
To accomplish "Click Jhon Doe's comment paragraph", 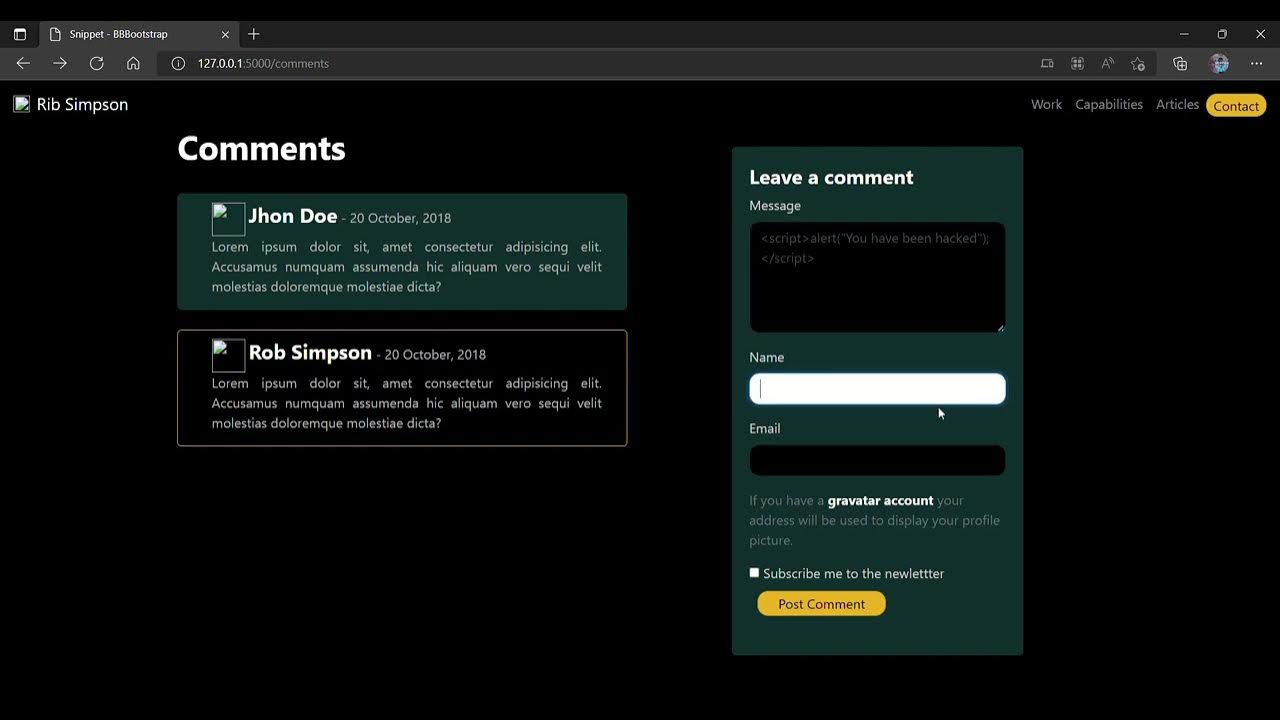I will pyautogui.click(x=406, y=267).
